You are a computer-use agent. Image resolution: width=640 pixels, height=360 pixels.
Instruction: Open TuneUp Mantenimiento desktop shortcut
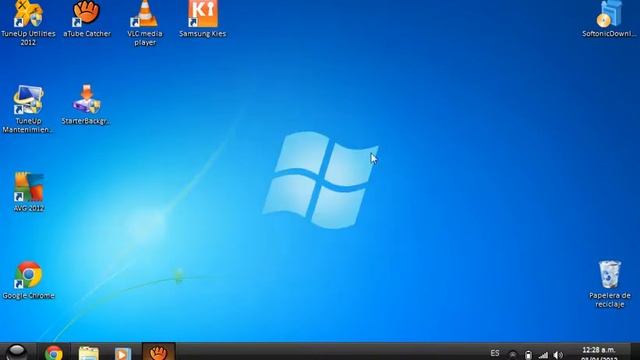tap(28, 109)
